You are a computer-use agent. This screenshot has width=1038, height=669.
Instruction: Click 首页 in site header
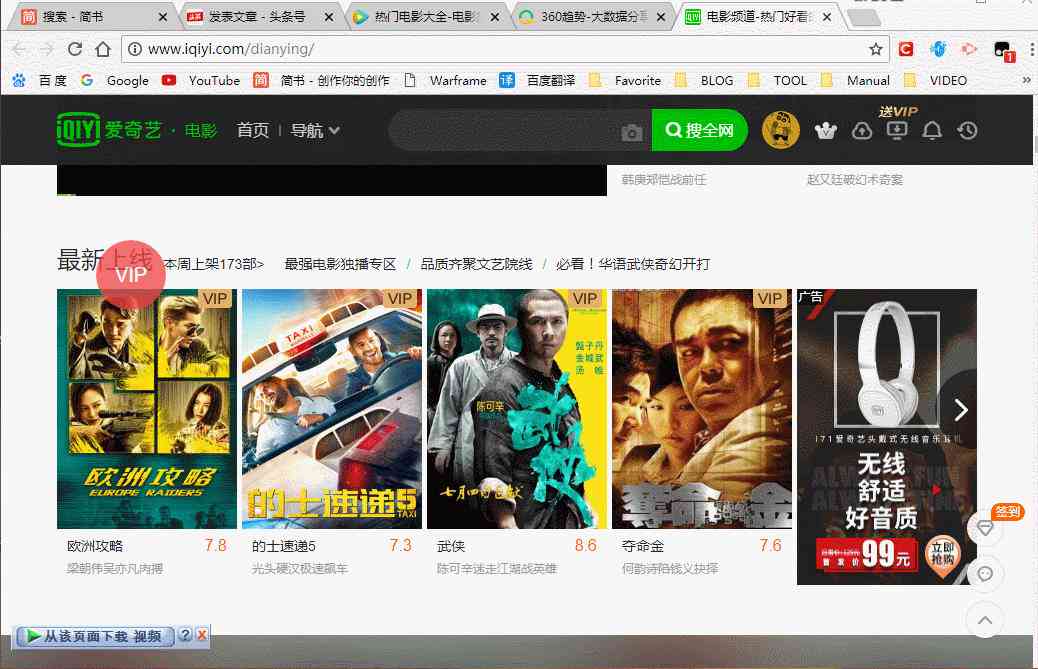coord(253,130)
